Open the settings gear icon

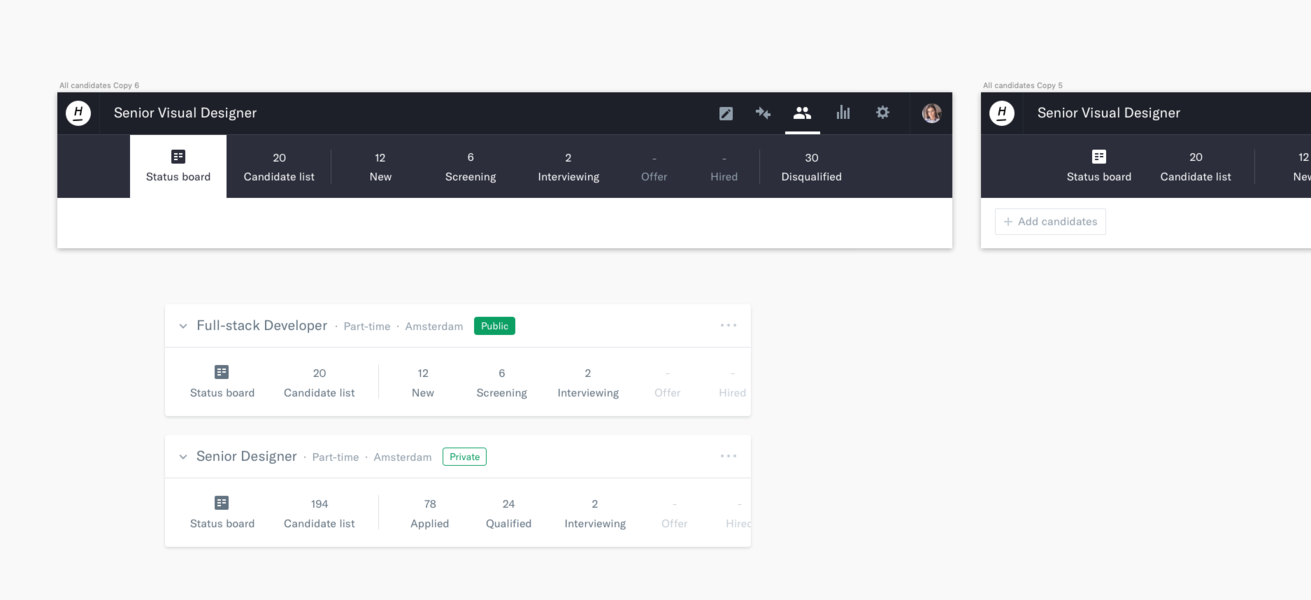[882, 113]
